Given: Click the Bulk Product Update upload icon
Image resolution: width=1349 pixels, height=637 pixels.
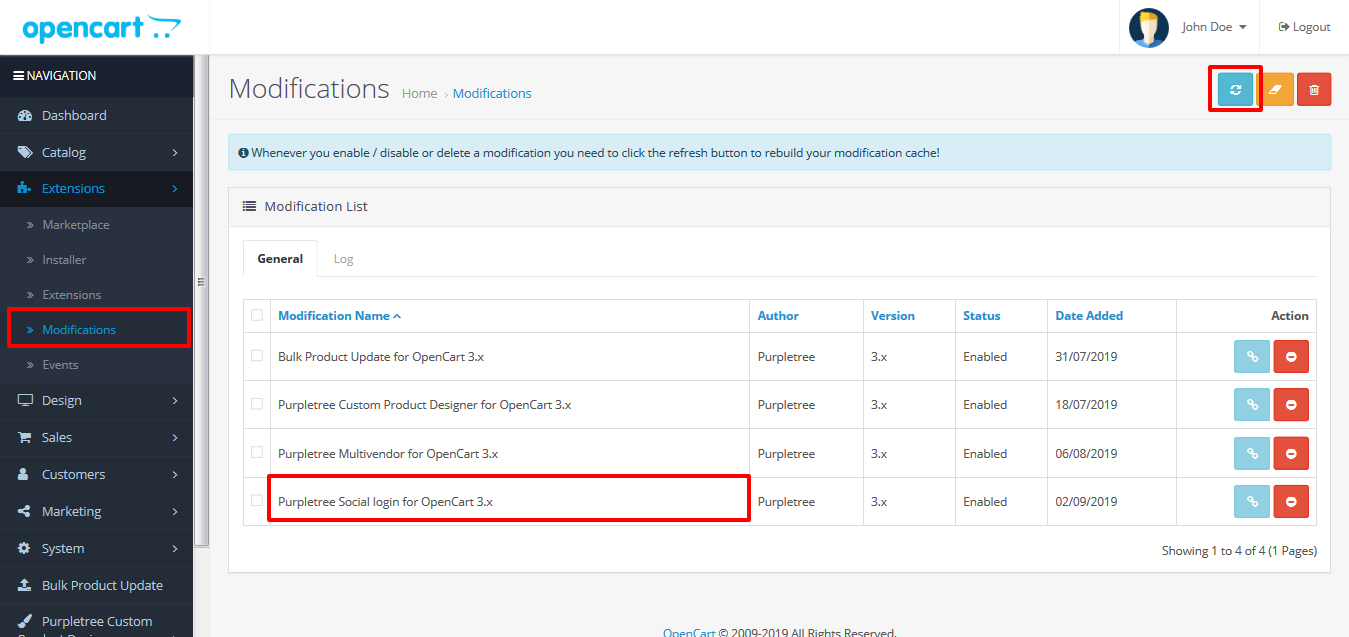Looking at the screenshot, I should [25, 585].
